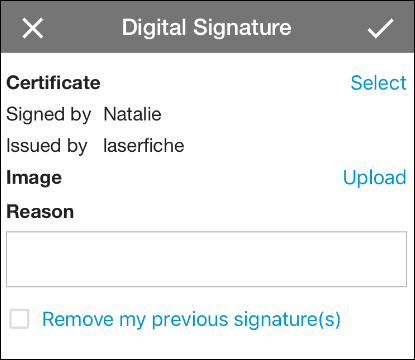Confirm signature with the checkmark icon
The width and height of the screenshot is (415, 360).
(380, 28)
